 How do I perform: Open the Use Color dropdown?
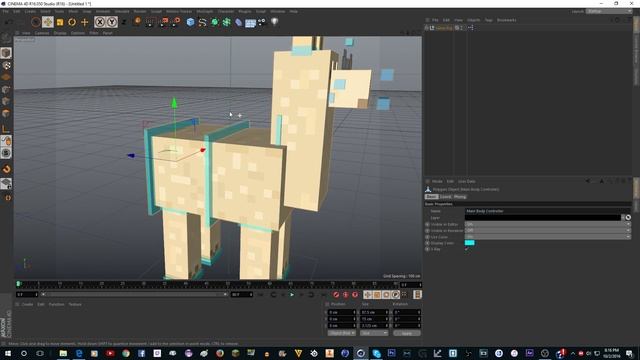548,237
